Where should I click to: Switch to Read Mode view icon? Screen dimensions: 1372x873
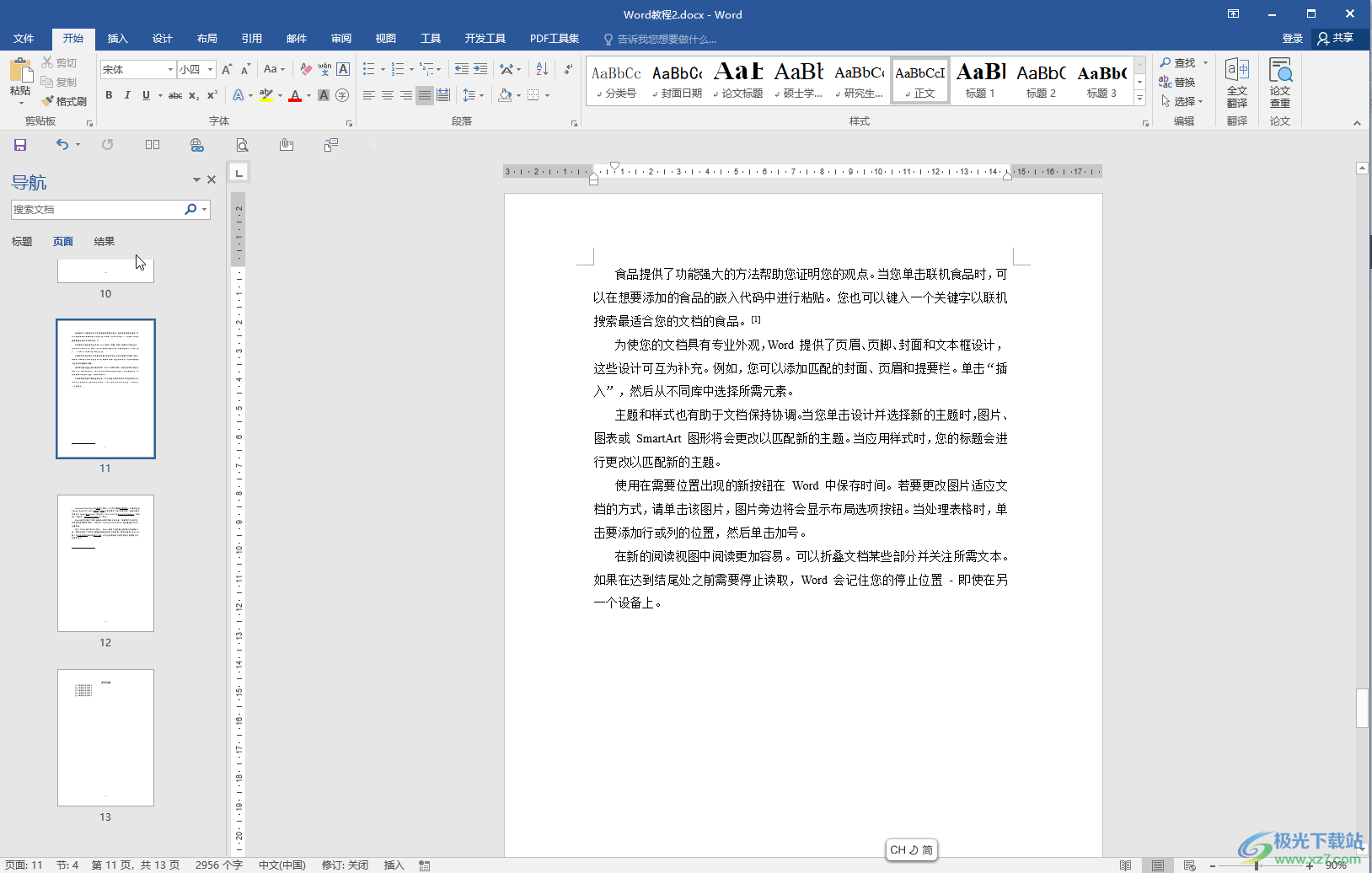(1126, 865)
